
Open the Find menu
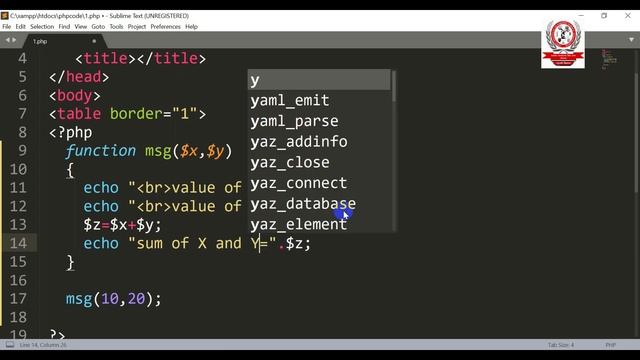(64, 27)
